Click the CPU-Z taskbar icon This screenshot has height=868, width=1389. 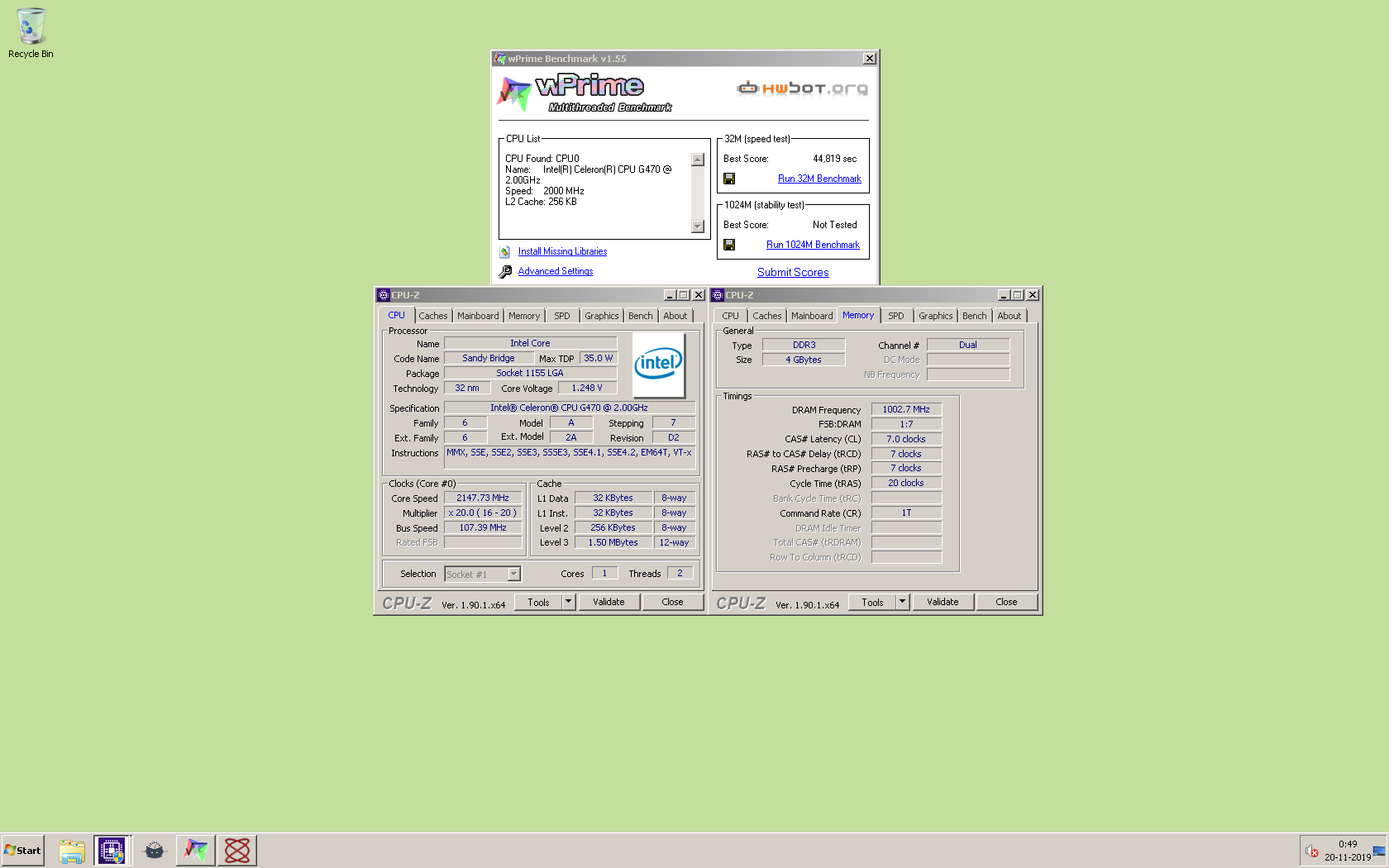(x=112, y=850)
